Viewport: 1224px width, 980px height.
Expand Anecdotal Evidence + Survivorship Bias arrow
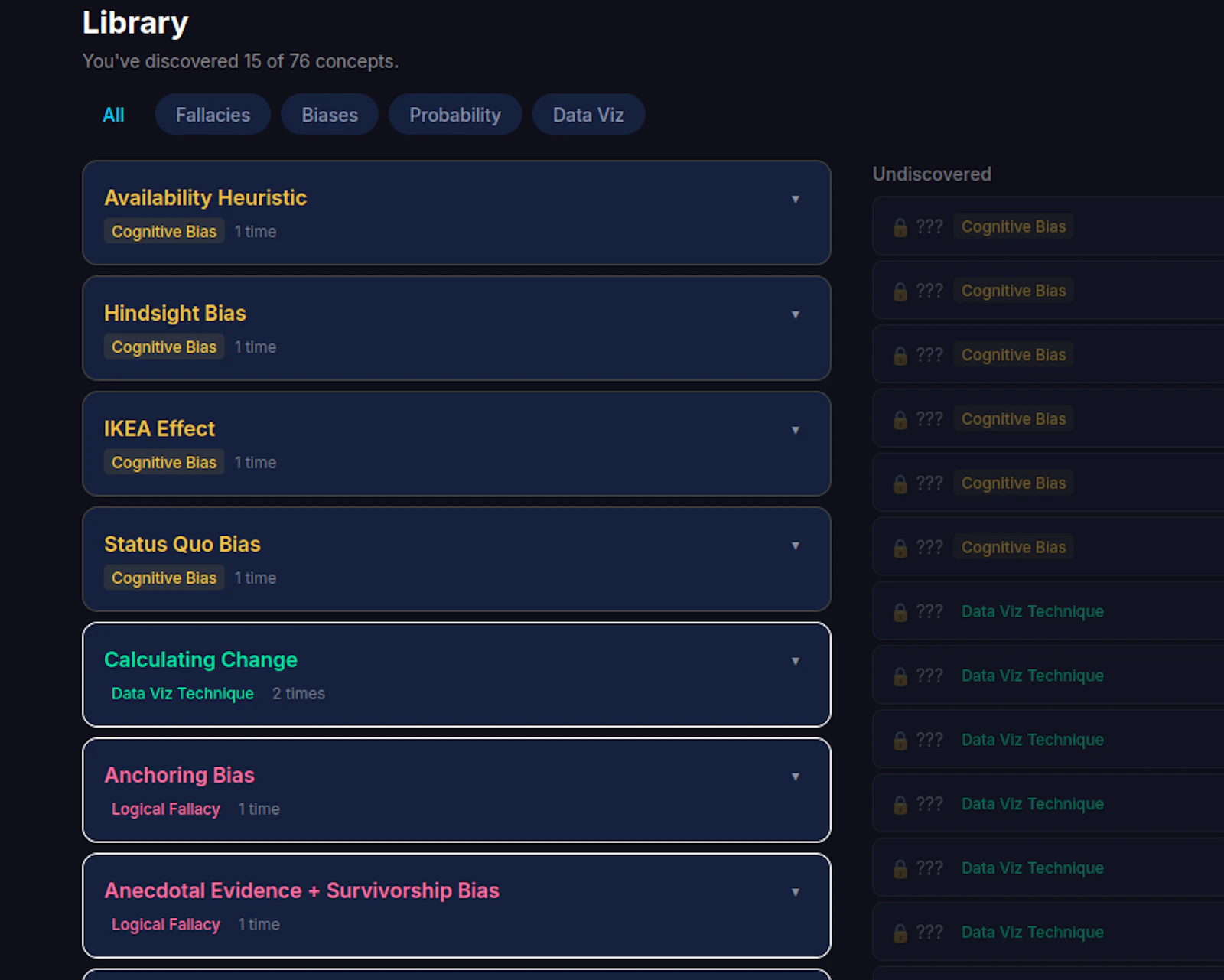[x=795, y=892]
